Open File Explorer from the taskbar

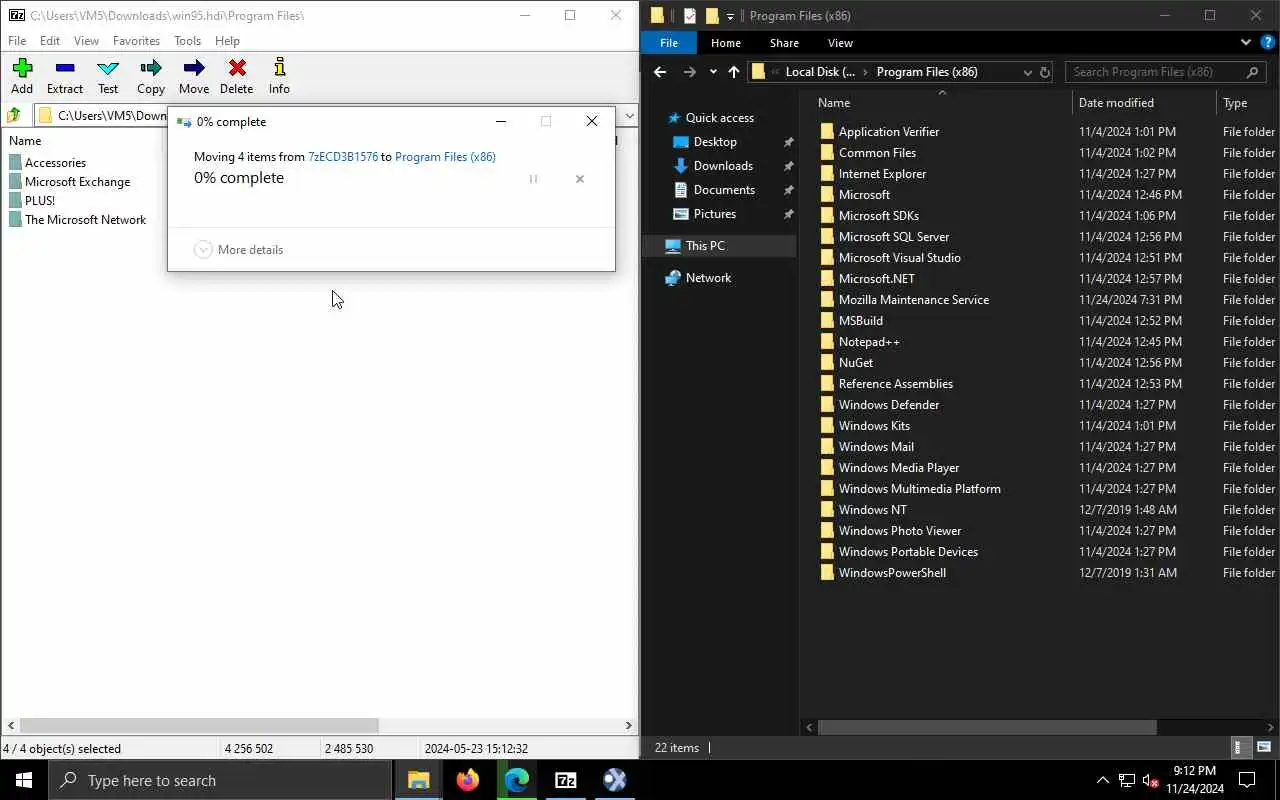pyautogui.click(x=418, y=780)
